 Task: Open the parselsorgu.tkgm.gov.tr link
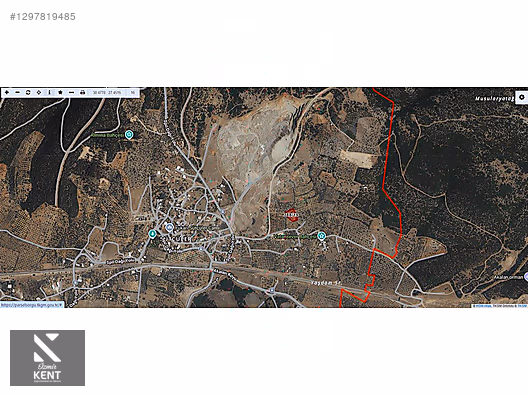click(x=32, y=305)
